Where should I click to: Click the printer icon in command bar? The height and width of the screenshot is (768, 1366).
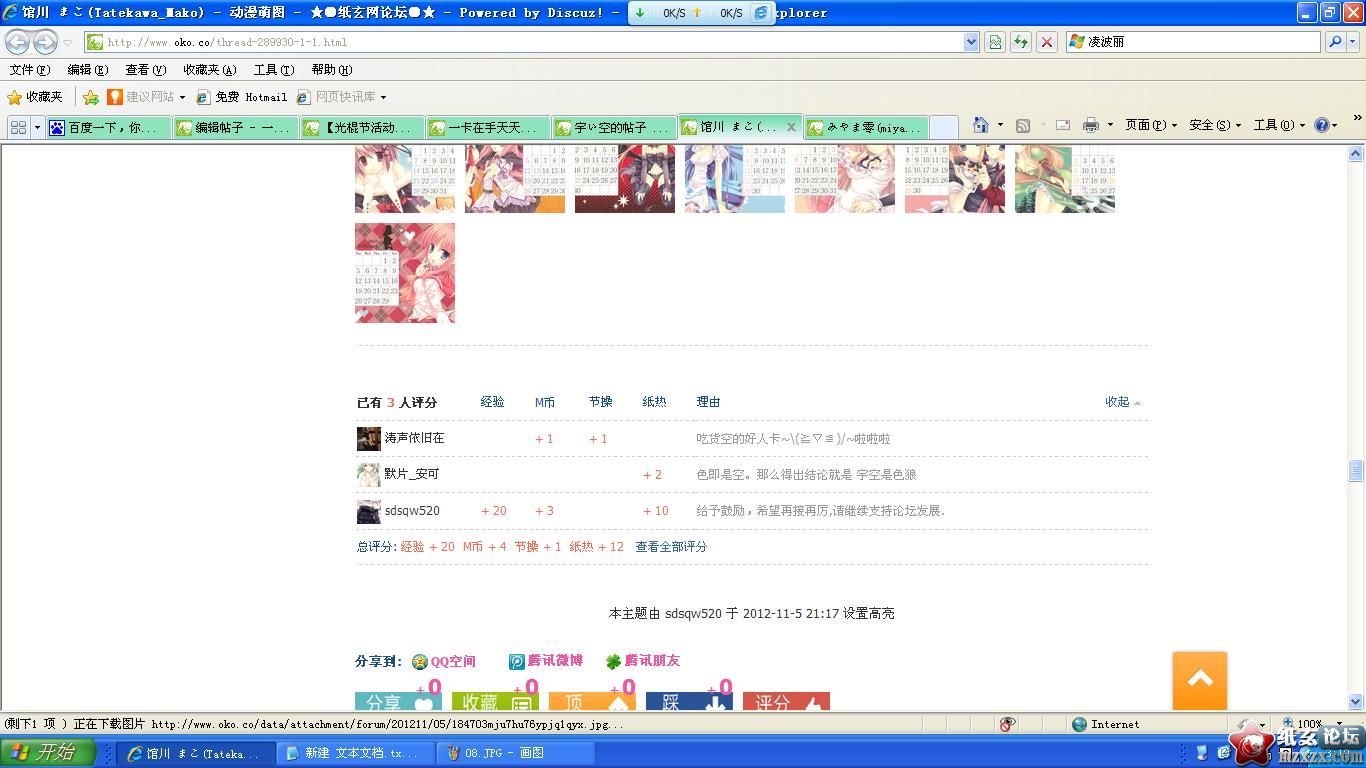(1091, 125)
